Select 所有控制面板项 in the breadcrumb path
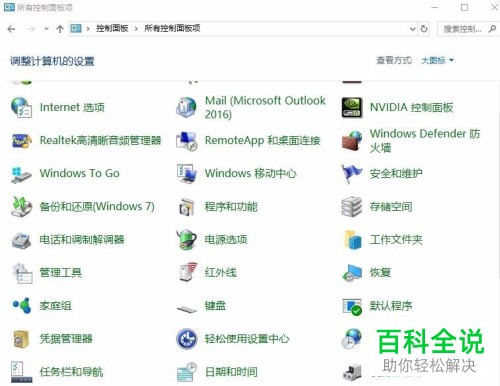This screenshot has height=386, width=500. (172, 28)
